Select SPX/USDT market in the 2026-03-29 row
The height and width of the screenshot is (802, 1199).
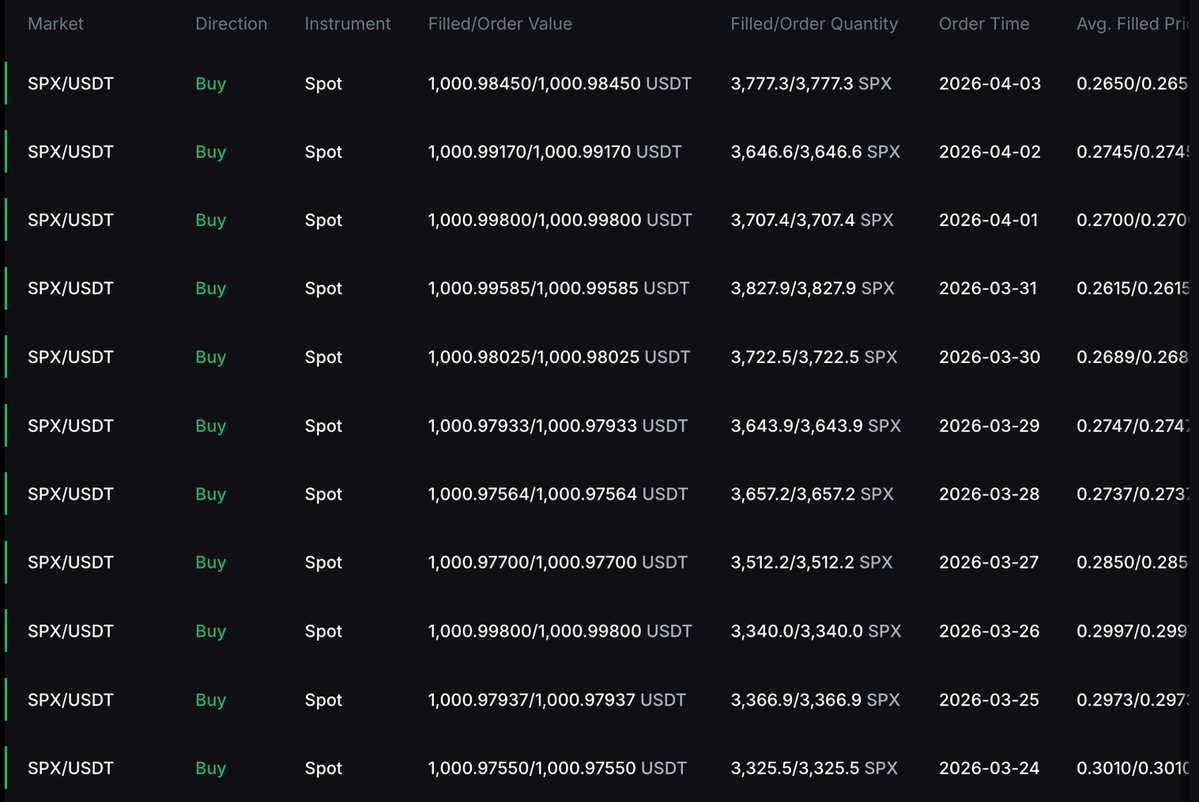[x=70, y=425]
